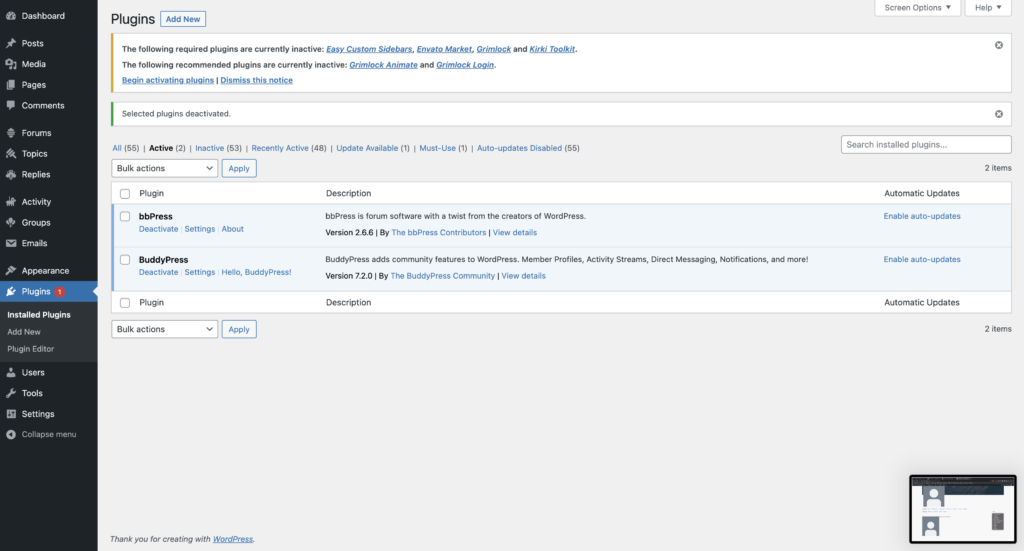
Task: Click the bottom Apply button
Action: coord(239,329)
